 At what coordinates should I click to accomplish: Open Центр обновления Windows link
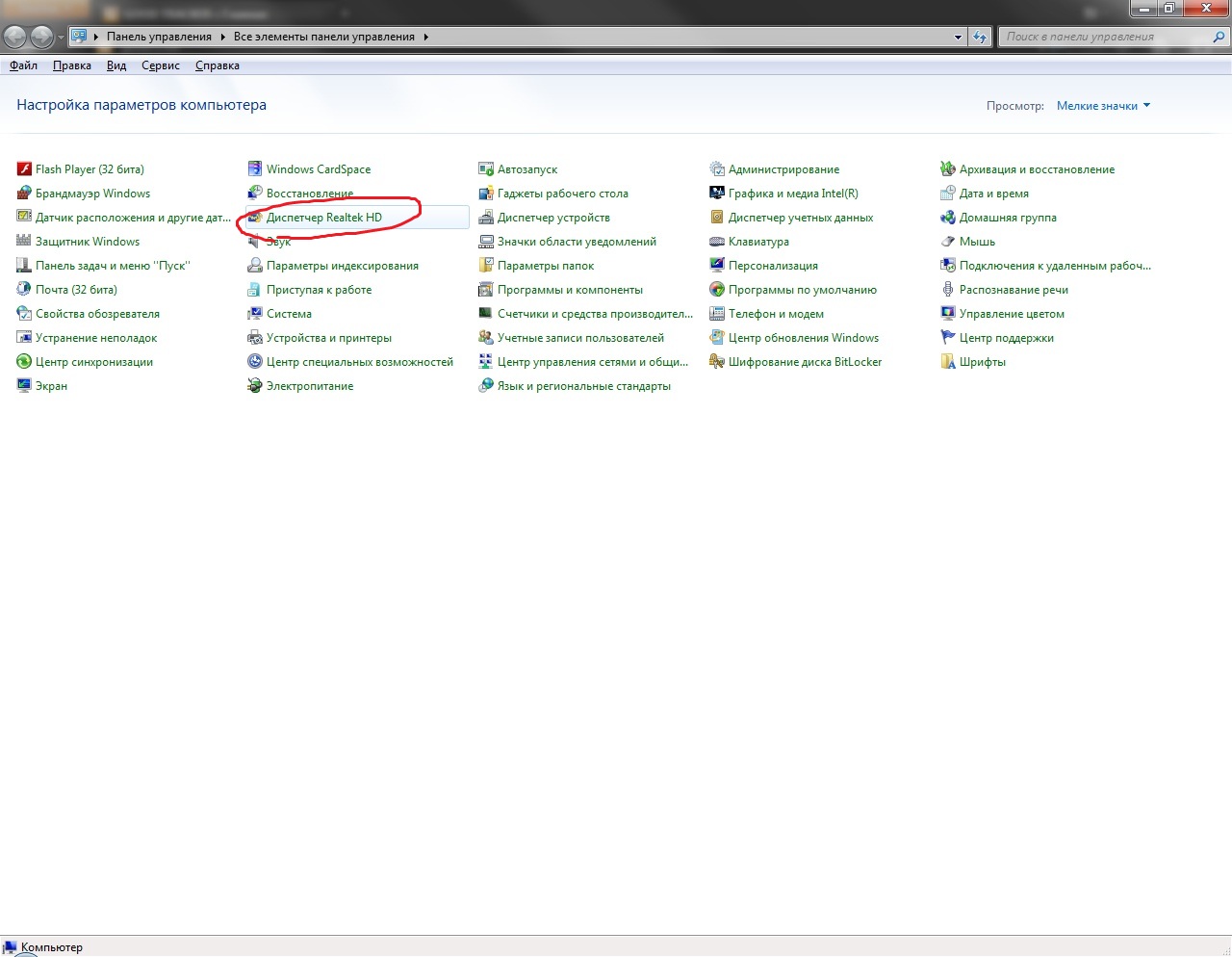(803, 338)
